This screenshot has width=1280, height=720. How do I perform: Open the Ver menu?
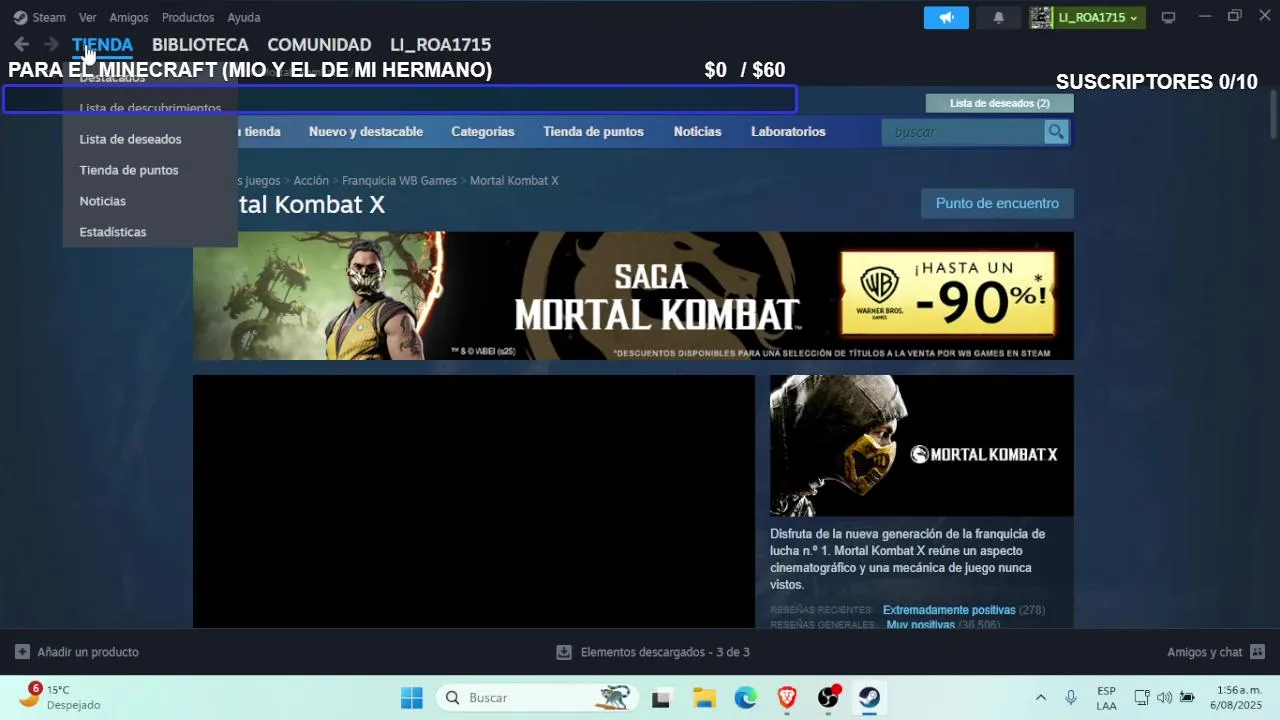(x=88, y=18)
